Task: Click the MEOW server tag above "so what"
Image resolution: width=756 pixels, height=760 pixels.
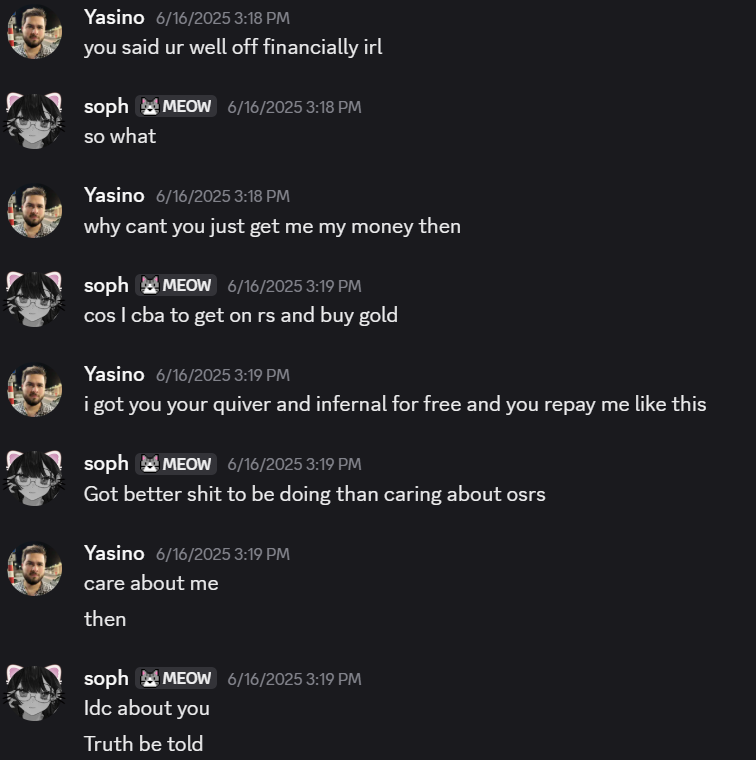Action: click(176, 106)
